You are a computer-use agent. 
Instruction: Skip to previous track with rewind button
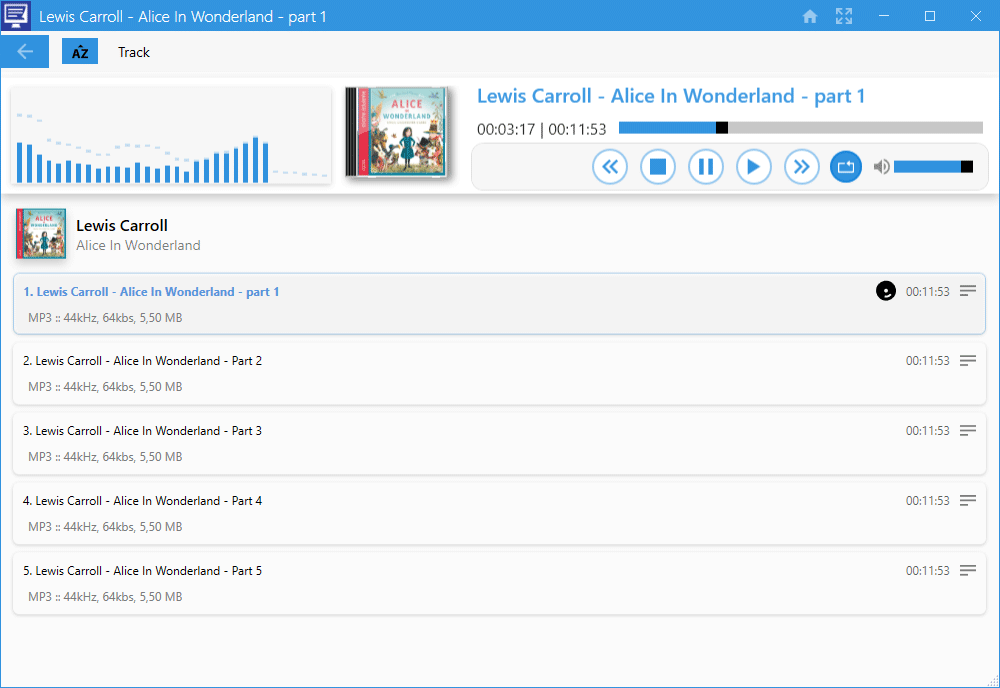point(610,167)
